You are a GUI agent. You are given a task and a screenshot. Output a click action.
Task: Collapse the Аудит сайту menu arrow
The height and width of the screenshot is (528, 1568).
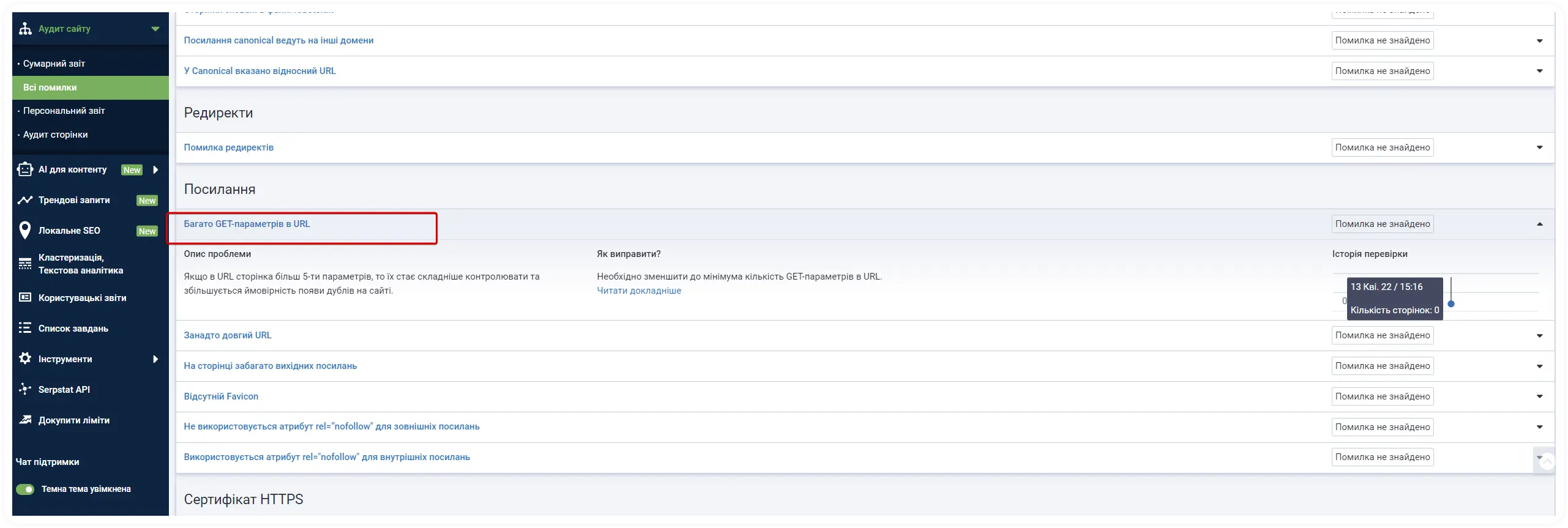(x=155, y=29)
